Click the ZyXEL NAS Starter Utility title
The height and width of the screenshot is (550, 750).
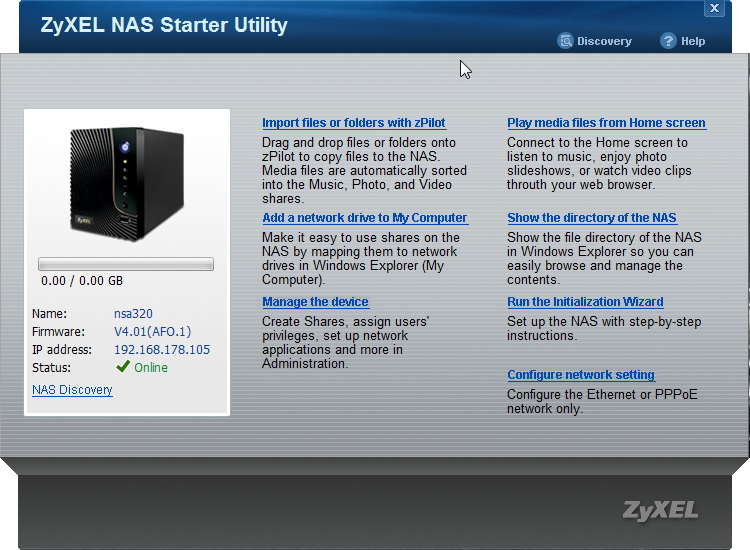tap(164, 25)
